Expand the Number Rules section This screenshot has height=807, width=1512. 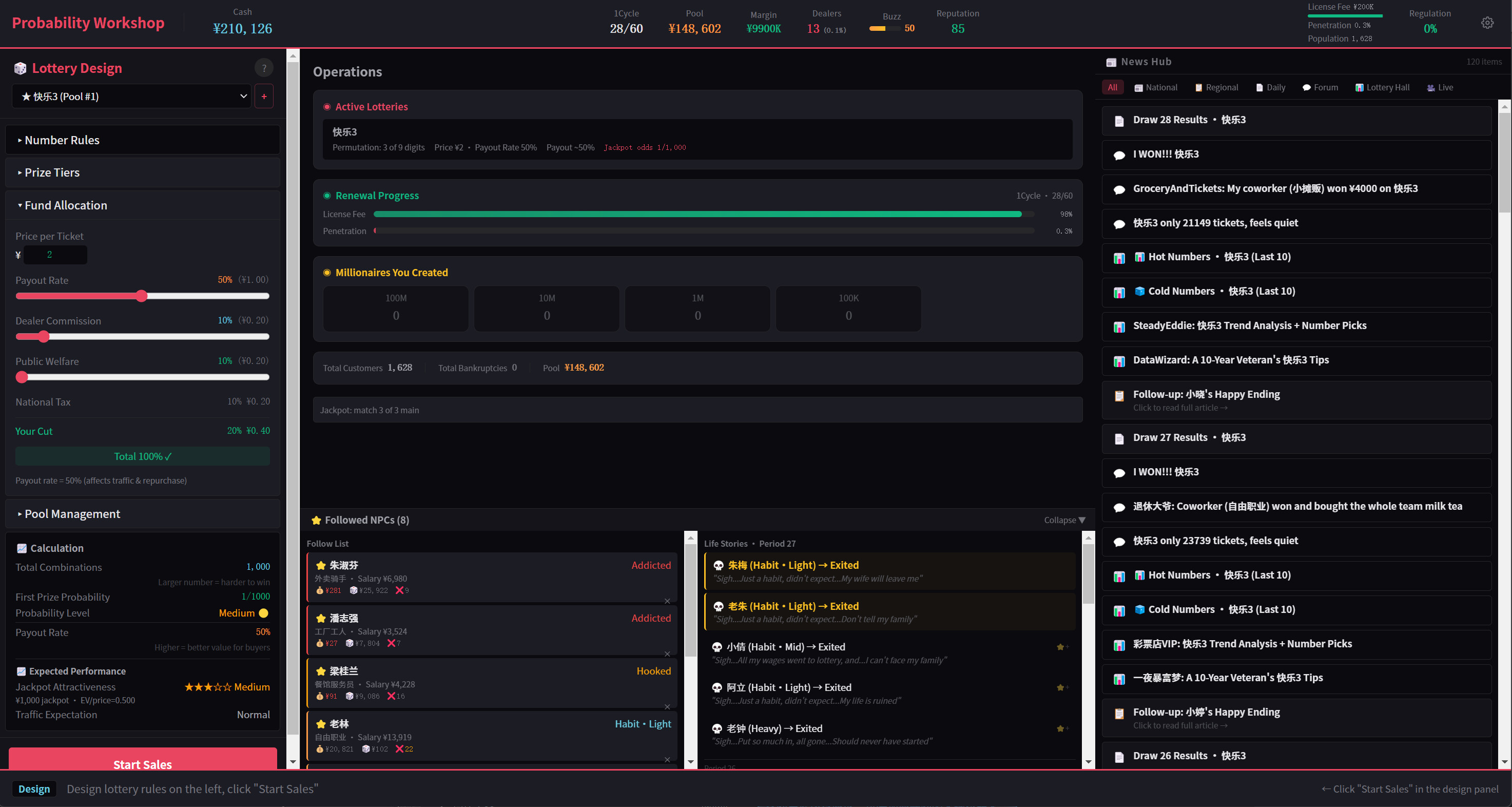[x=143, y=140]
